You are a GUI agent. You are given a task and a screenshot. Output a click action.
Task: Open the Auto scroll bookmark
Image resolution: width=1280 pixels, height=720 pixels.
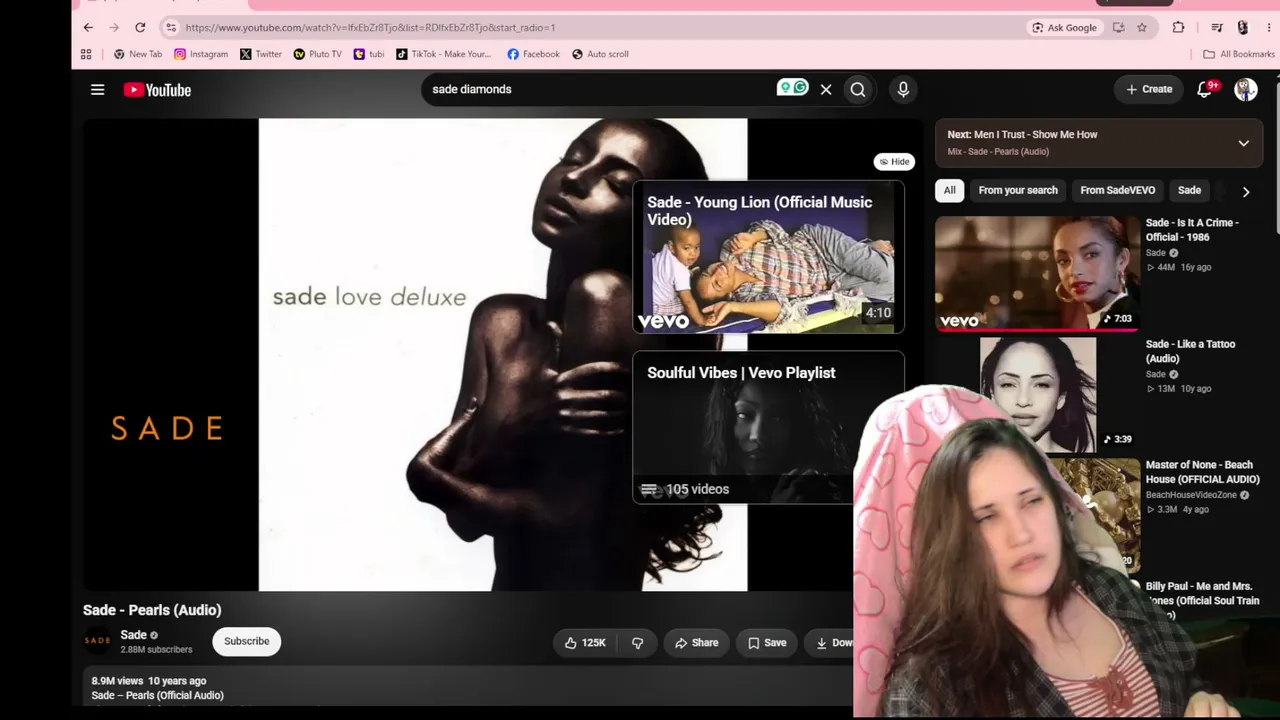(x=600, y=54)
